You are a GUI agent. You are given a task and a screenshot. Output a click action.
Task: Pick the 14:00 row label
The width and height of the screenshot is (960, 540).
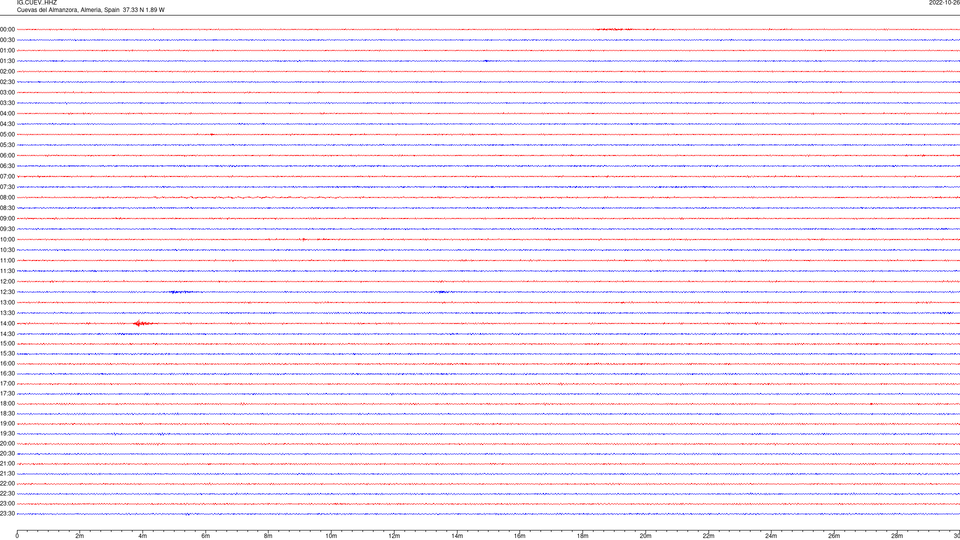tap(7, 323)
